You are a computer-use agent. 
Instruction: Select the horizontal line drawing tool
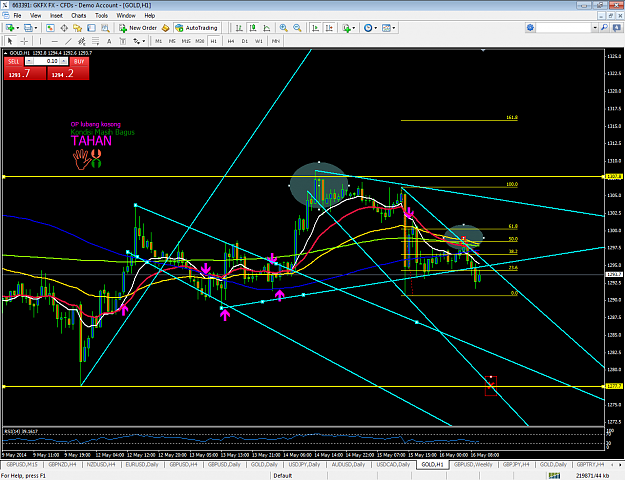point(54,41)
